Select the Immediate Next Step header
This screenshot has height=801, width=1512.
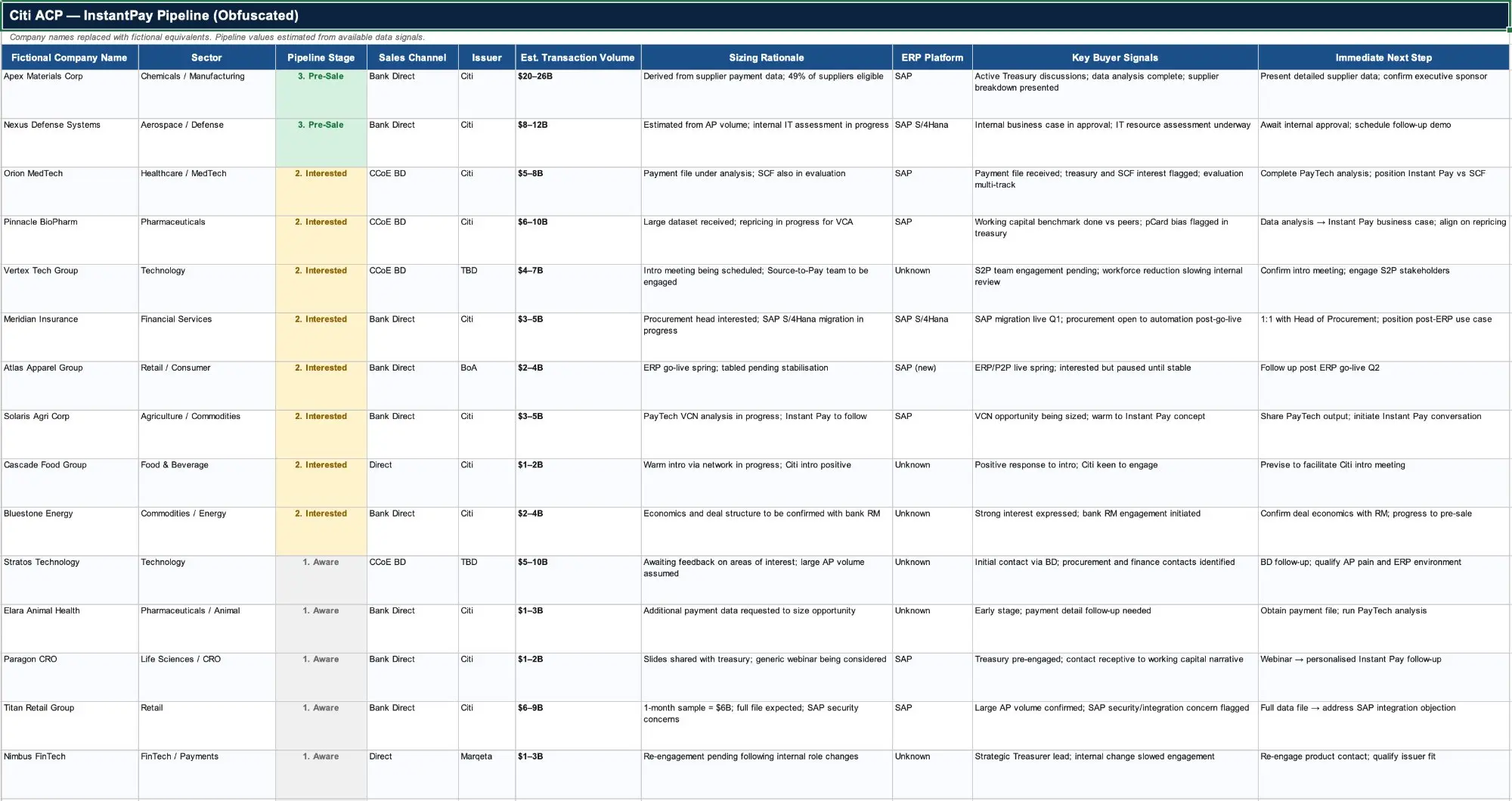tap(1383, 57)
